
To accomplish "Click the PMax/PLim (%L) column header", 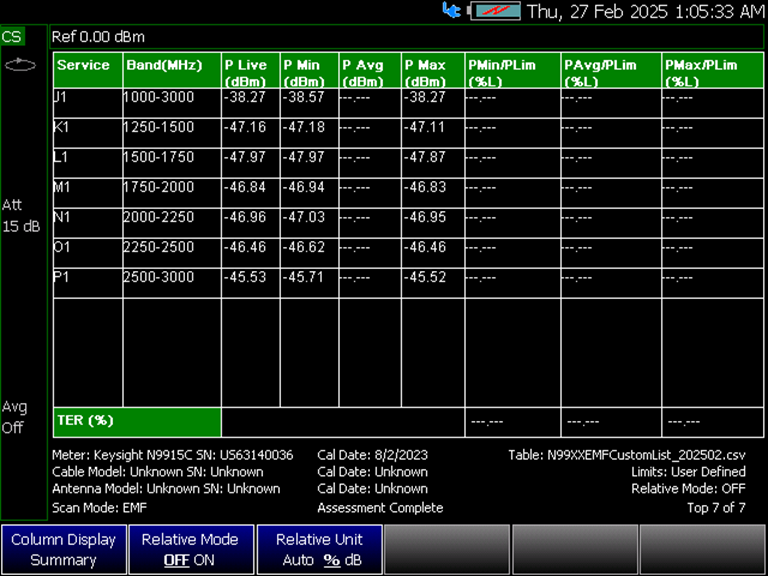I will (712, 71).
